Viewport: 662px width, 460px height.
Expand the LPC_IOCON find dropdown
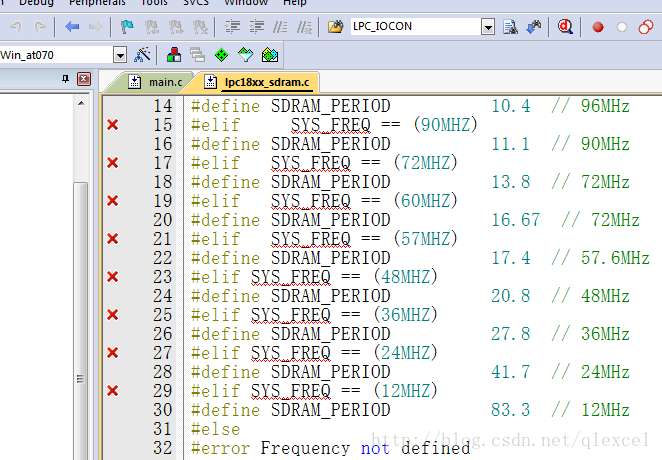[x=488, y=27]
